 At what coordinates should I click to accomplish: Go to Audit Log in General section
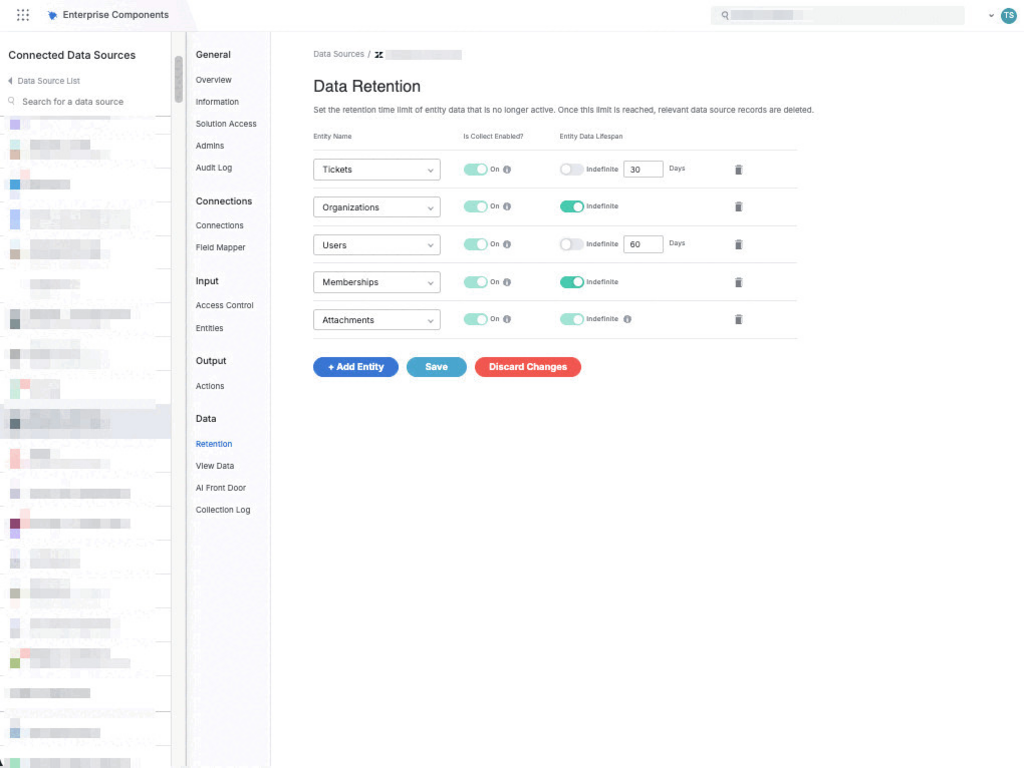click(214, 168)
